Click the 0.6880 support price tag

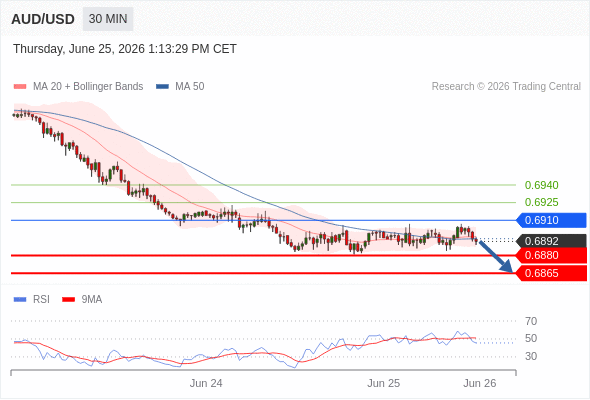pos(551,255)
